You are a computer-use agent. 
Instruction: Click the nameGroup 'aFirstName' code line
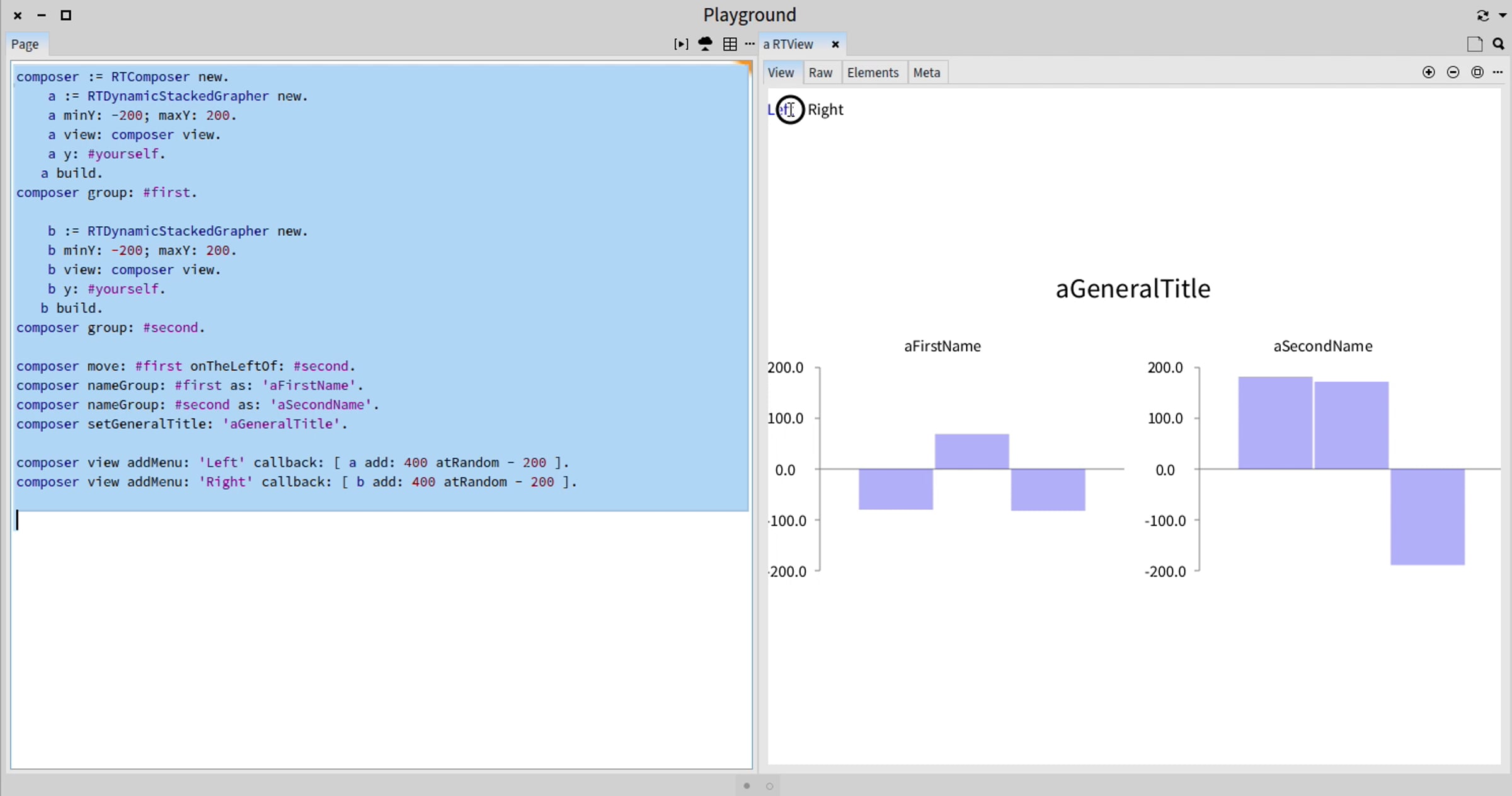point(190,386)
